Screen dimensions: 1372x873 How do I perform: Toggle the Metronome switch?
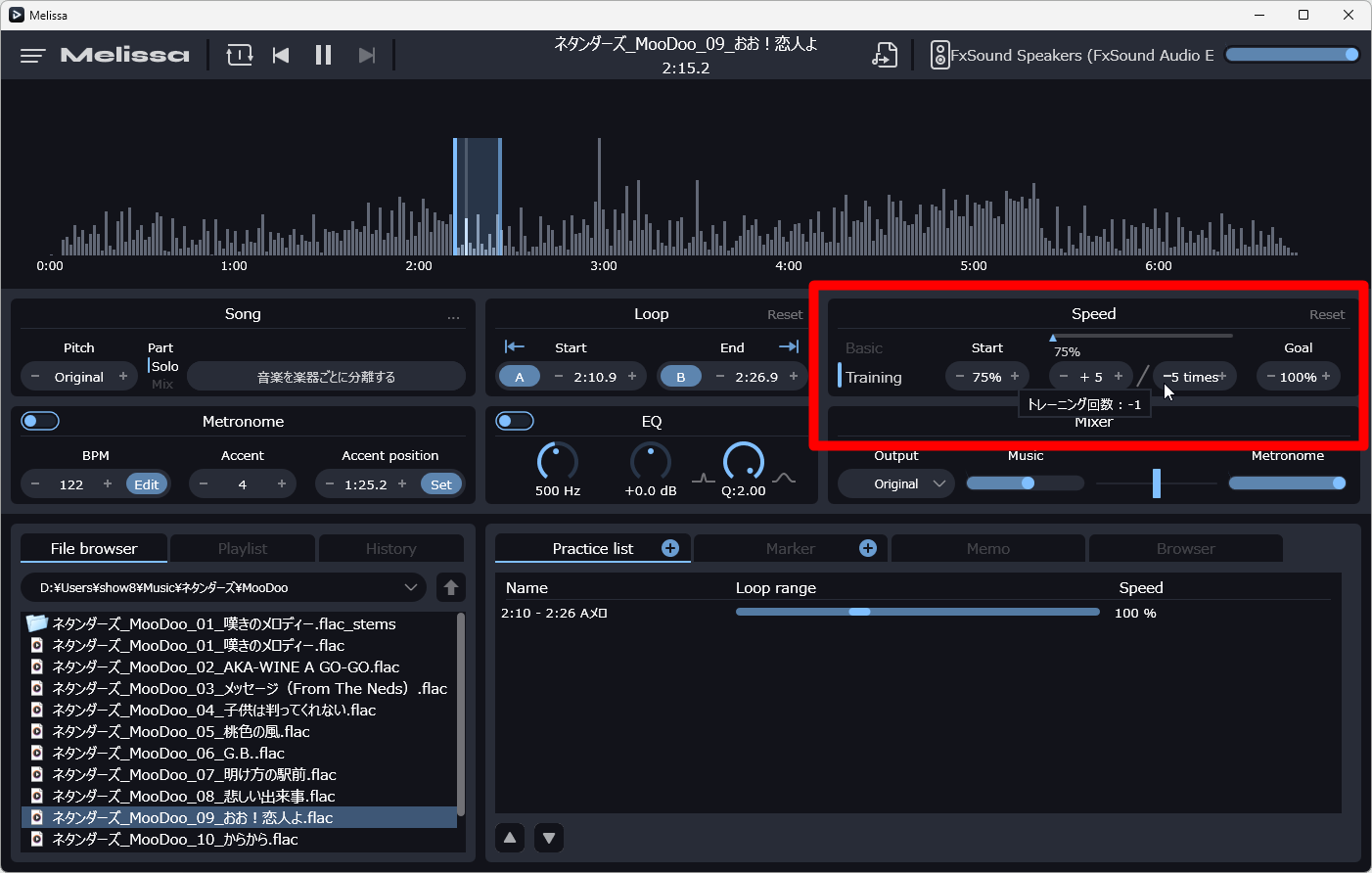pos(40,421)
